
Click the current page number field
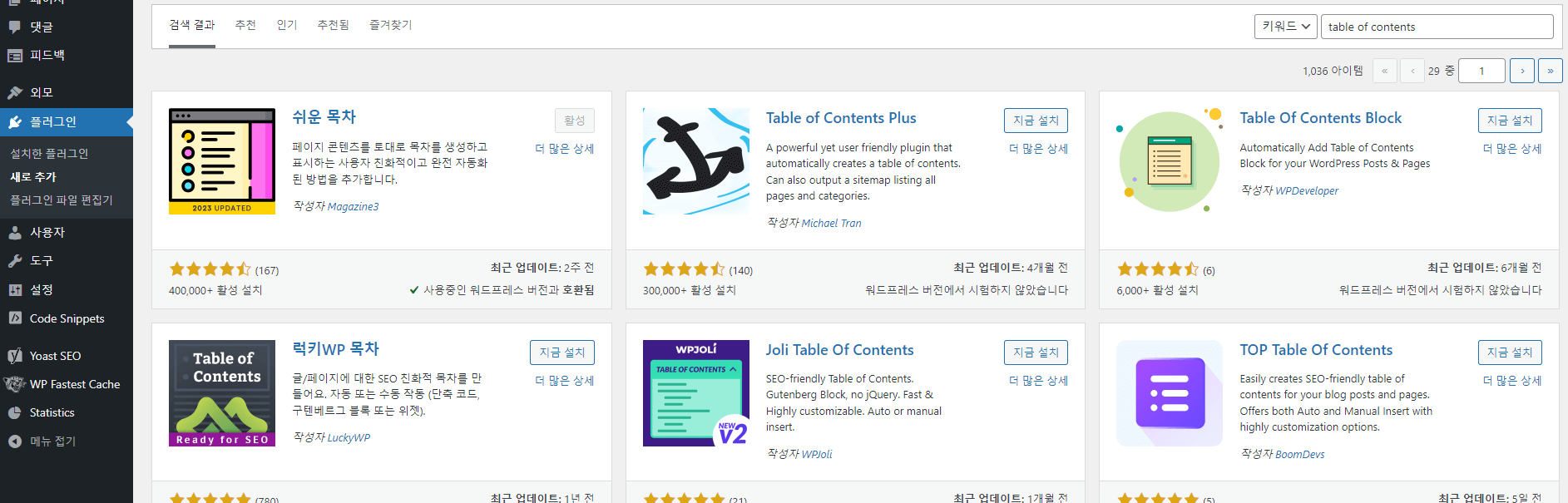(1481, 71)
